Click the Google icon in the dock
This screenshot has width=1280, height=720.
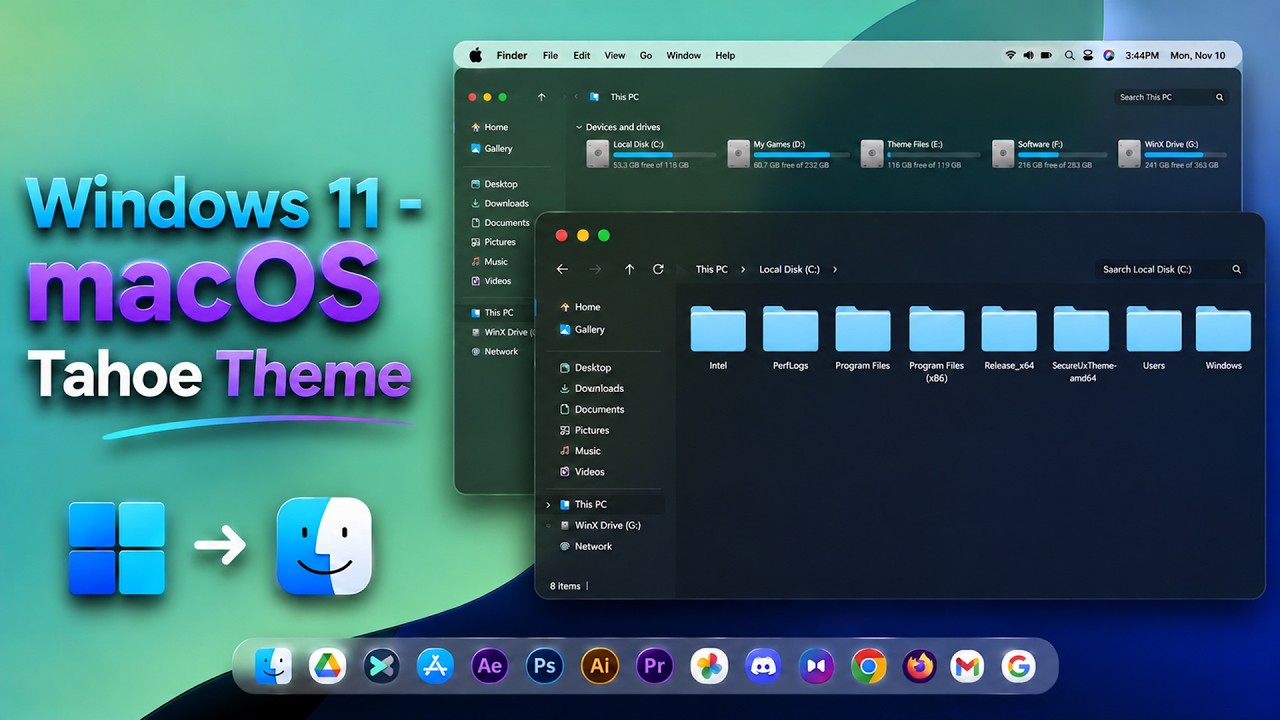pos(1018,666)
